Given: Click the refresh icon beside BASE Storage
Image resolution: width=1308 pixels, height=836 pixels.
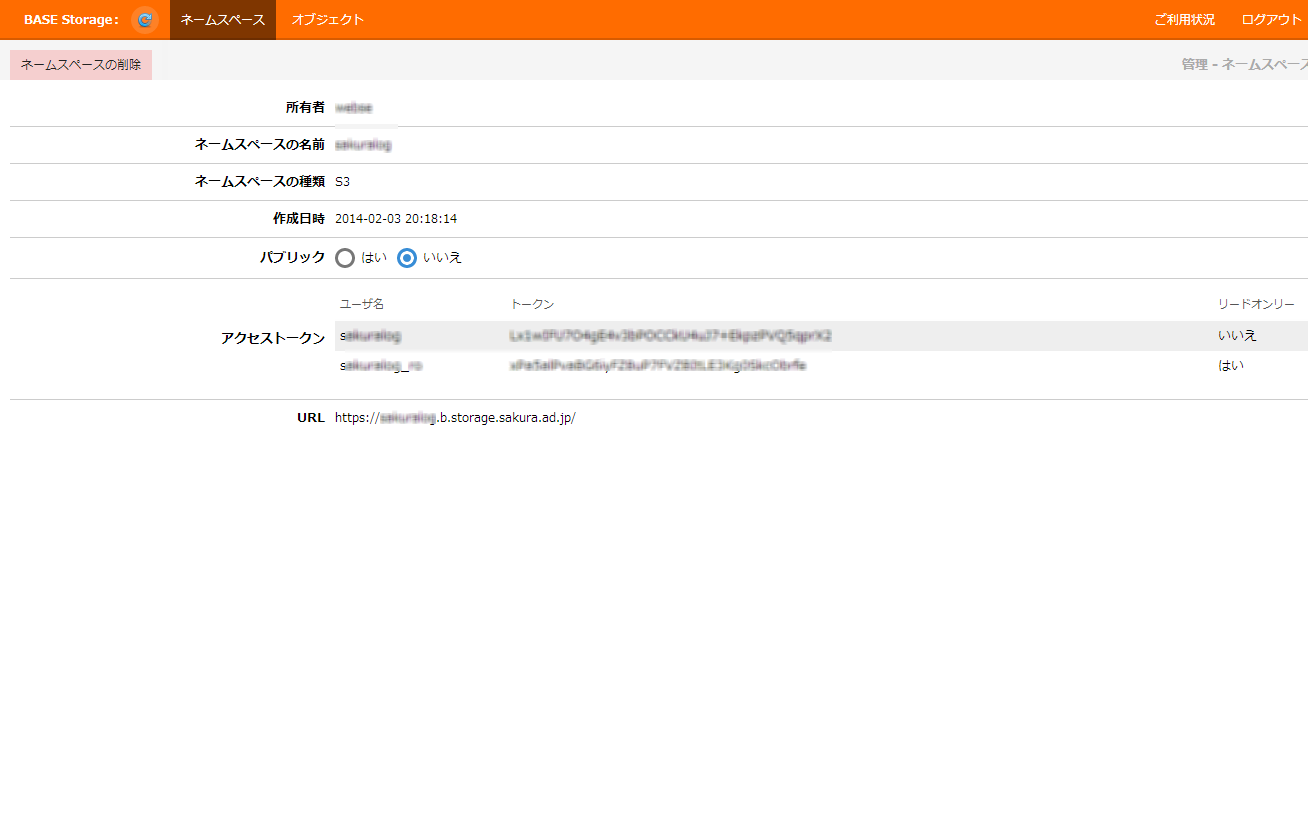Looking at the screenshot, I should [x=145, y=20].
